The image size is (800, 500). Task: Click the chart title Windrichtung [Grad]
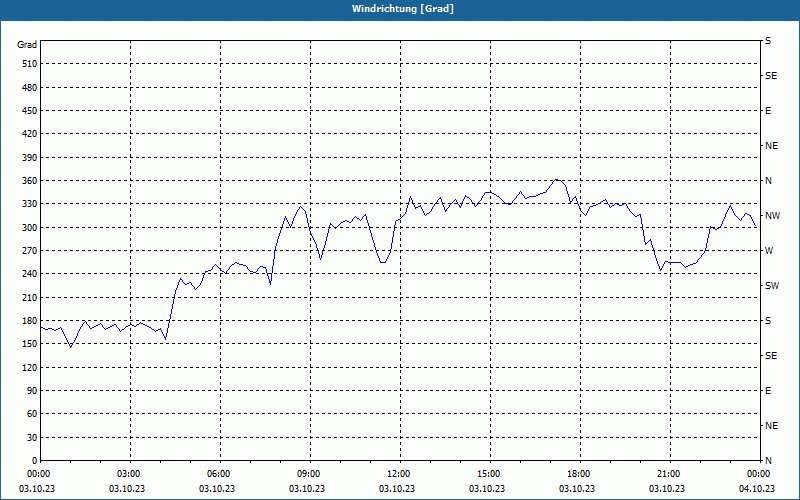[403, 9]
